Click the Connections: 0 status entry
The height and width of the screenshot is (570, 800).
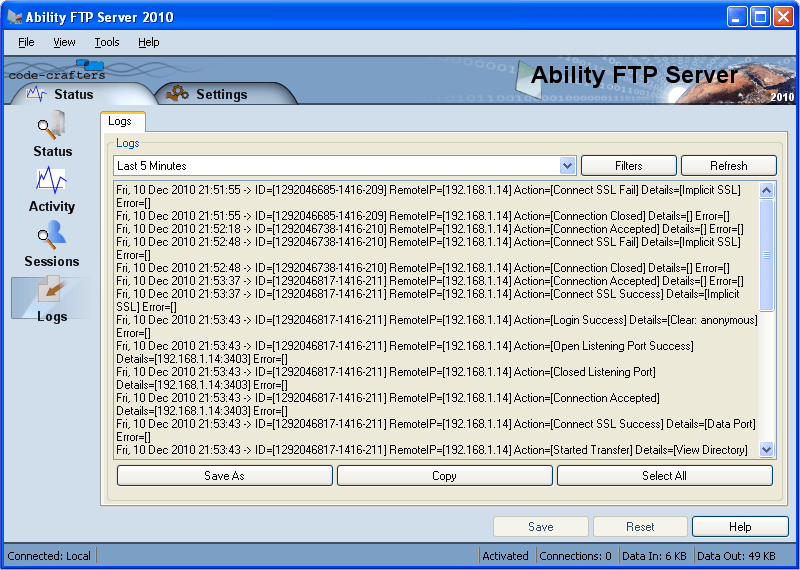576,556
